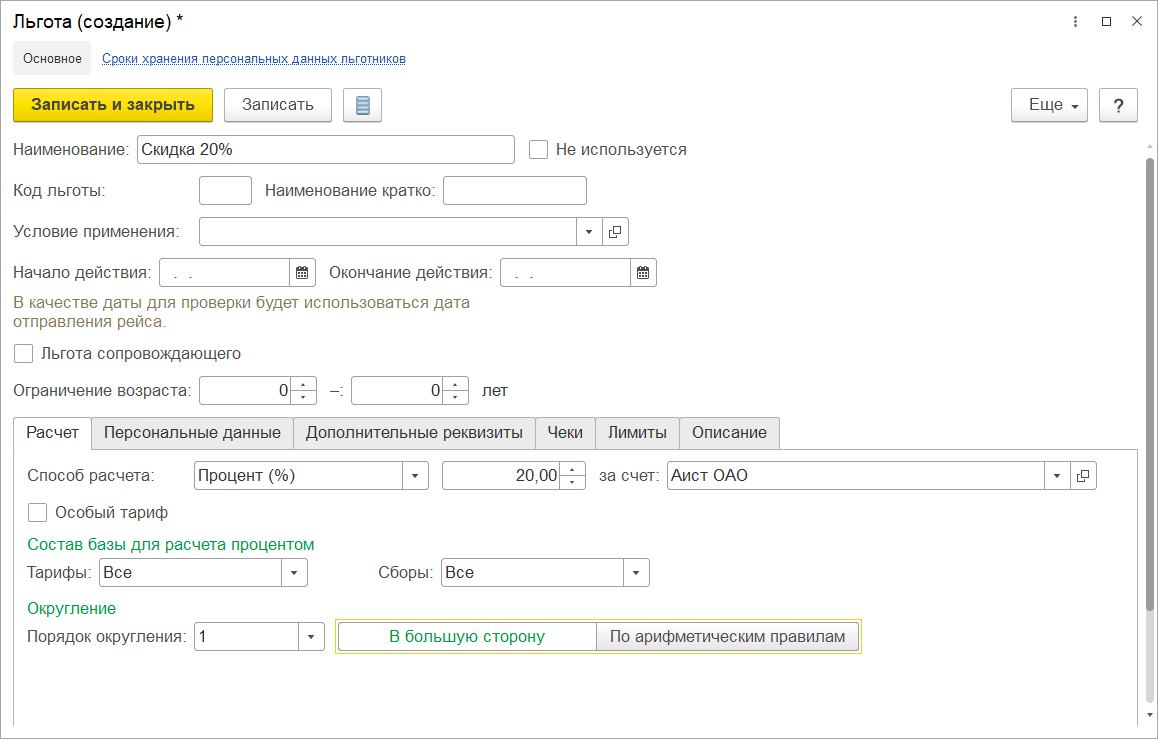Expand the за счет Аист ОАО dropdown
Image resolution: width=1158 pixels, height=740 pixels.
click(1057, 476)
